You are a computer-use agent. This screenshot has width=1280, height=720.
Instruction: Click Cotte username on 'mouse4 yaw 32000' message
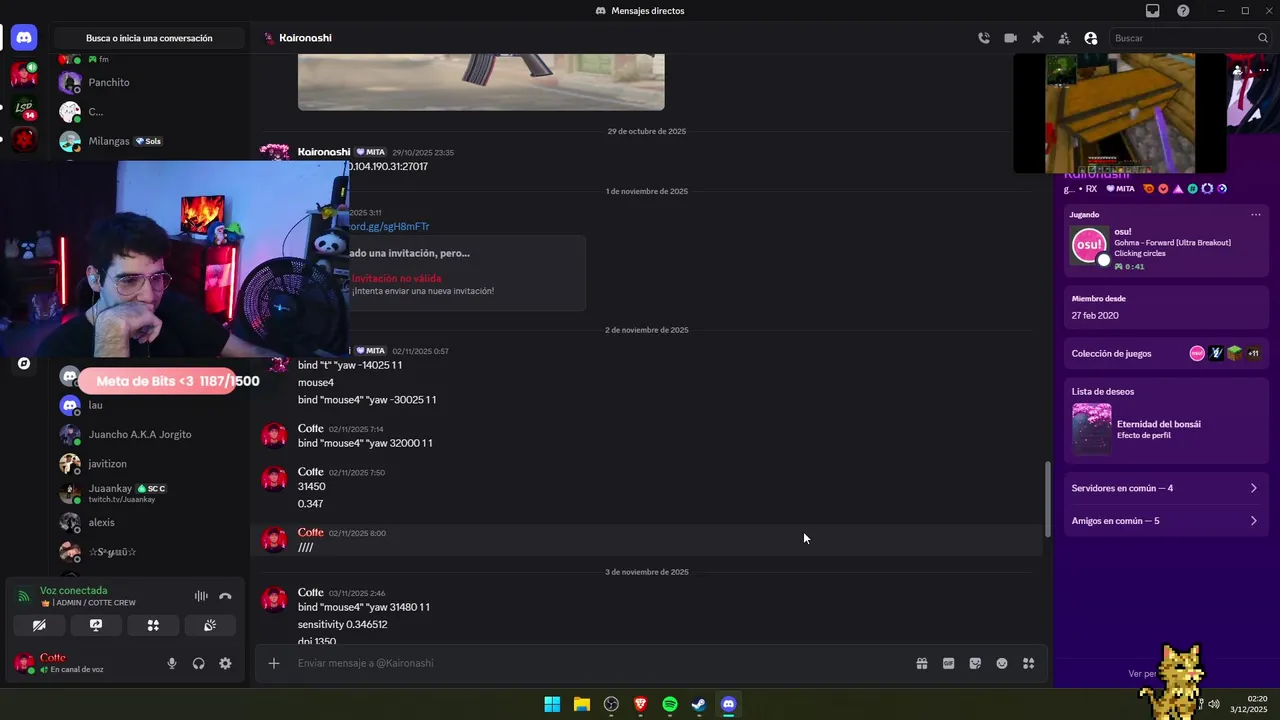[310, 428]
